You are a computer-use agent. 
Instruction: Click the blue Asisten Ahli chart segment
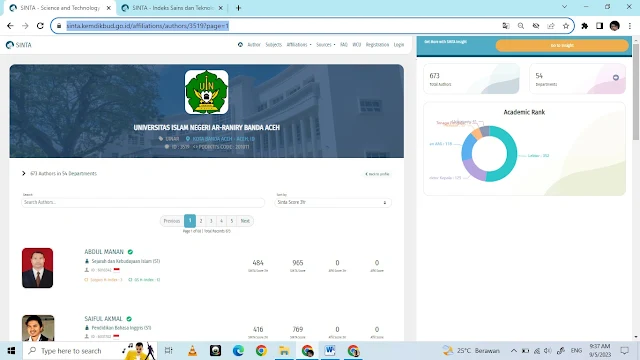click(x=468, y=147)
